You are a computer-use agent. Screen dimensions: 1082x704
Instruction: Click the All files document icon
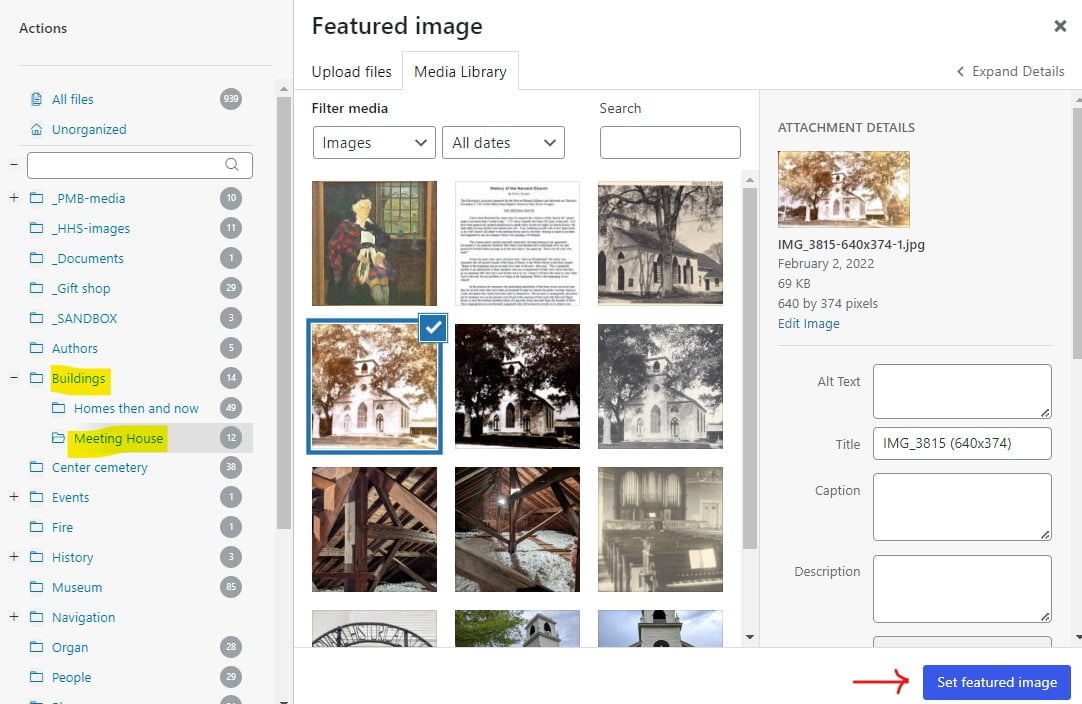click(x=37, y=99)
